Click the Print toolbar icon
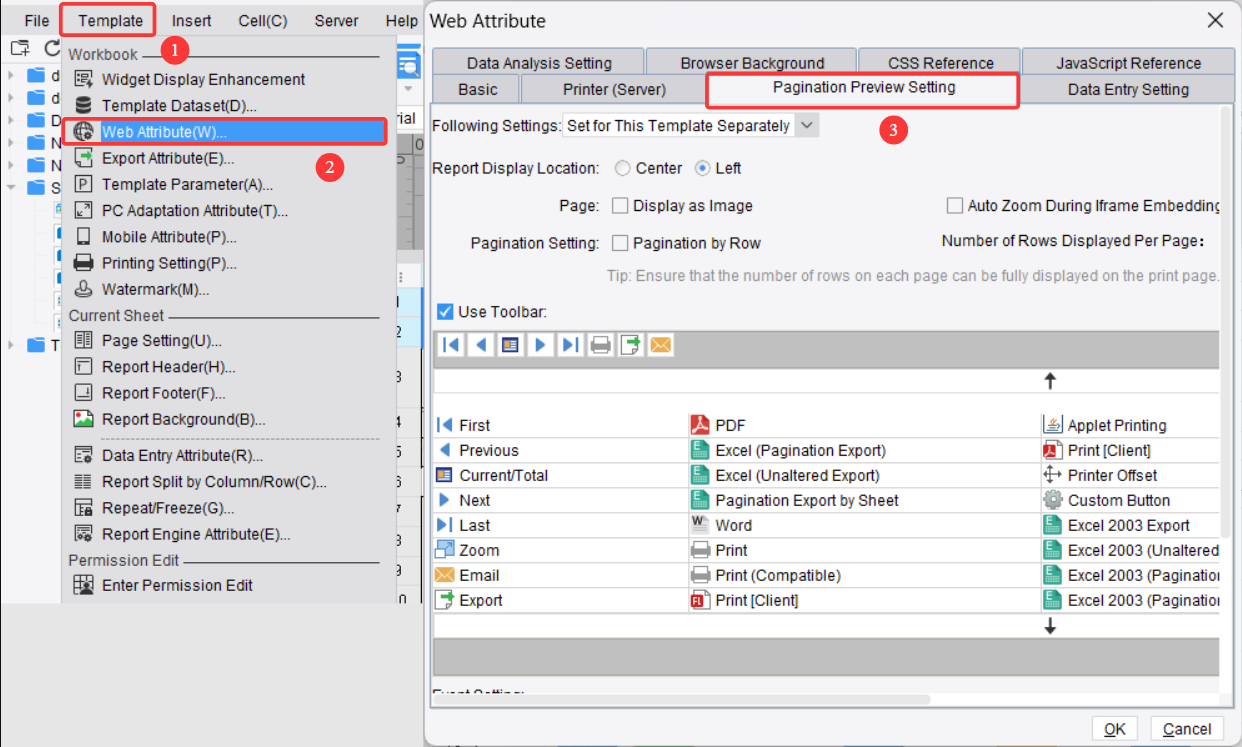The image size is (1242, 747). [x=601, y=345]
